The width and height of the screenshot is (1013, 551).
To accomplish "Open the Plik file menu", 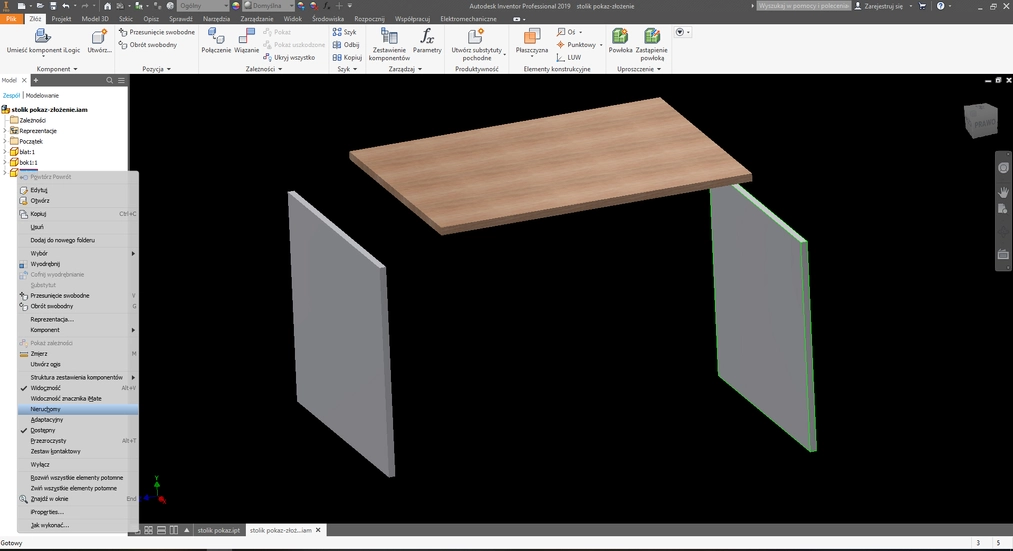I will 12,19.
